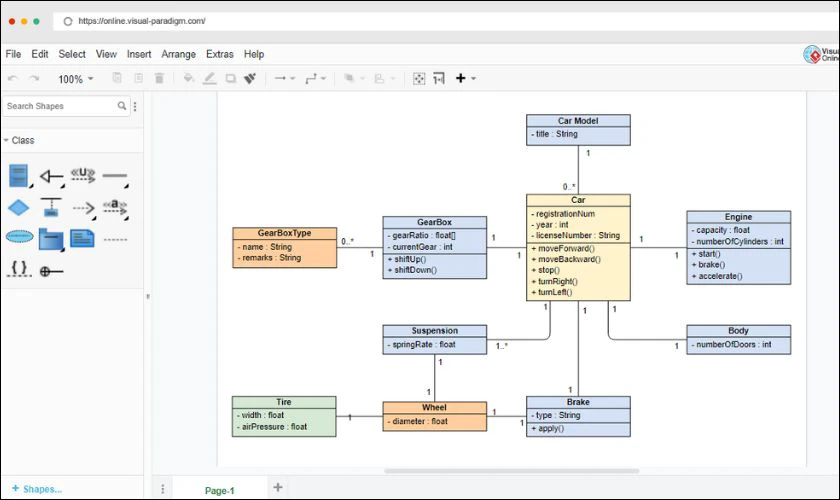The width and height of the screenshot is (840, 500).
Task: Select the GearBoxType class box
Action: (x=284, y=248)
